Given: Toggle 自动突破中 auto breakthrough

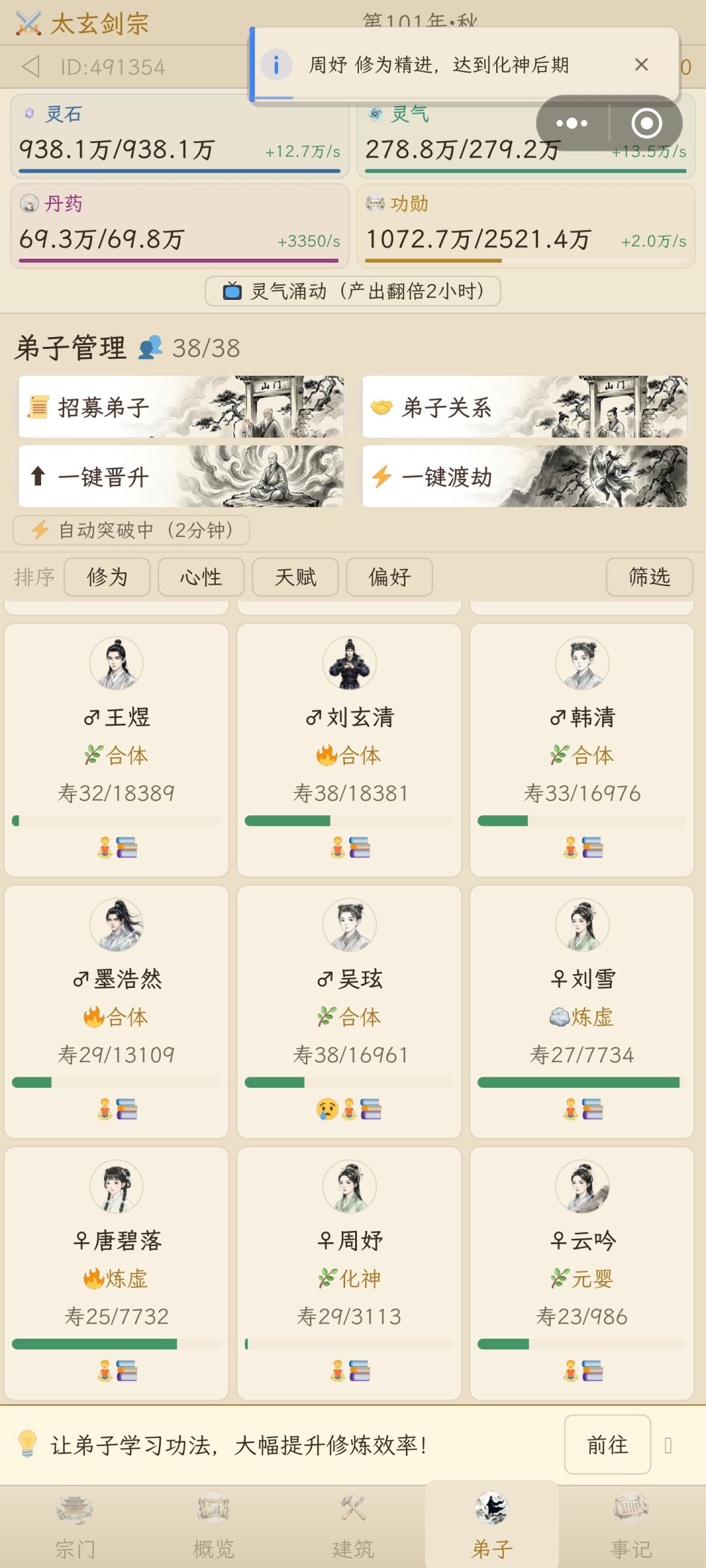Looking at the screenshot, I should pos(131,530).
